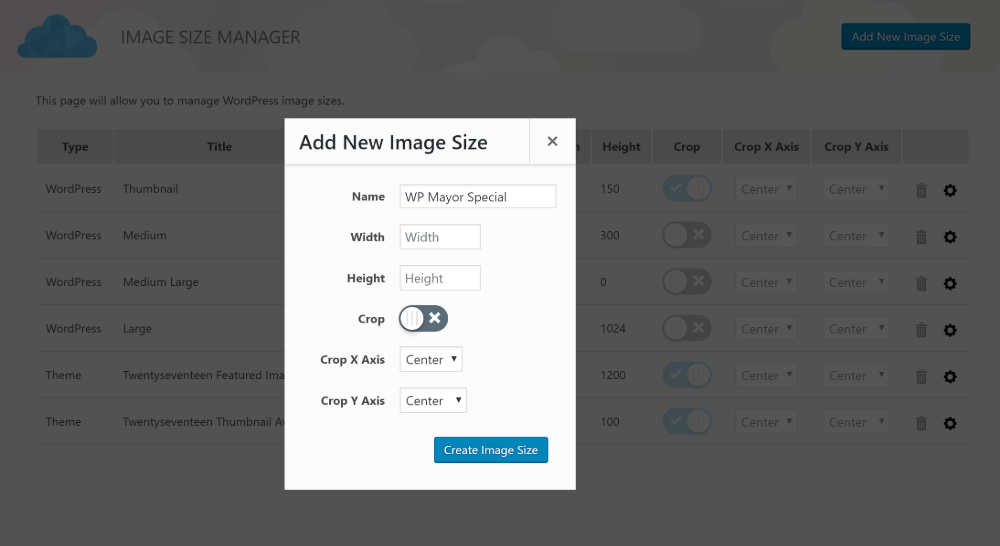Select the Twentyseventeen Featured Image title
The width and height of the screenshot is (1000, 546).
tap(203, 375)
